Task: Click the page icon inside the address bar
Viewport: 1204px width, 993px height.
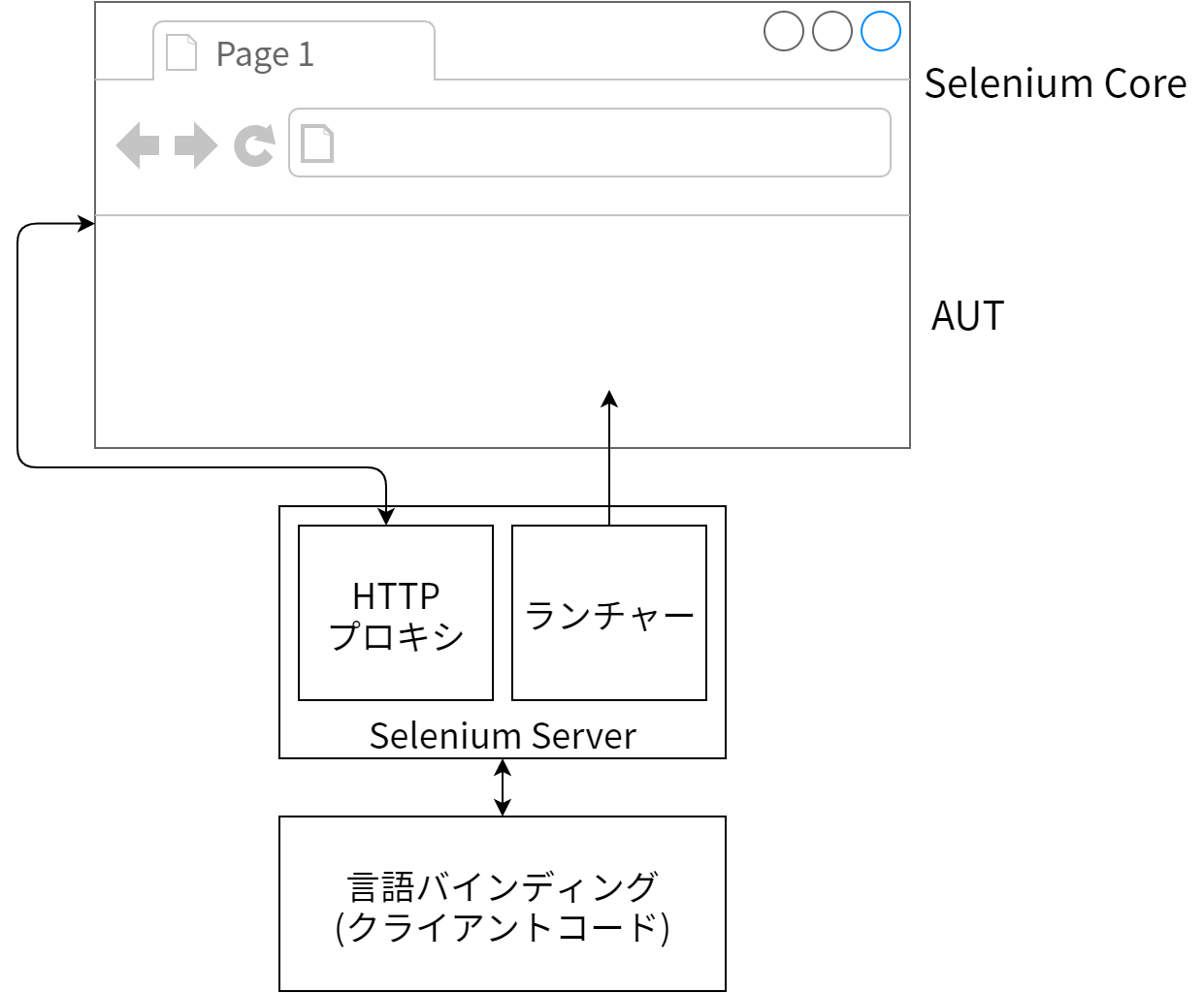Action: pos(317,144)
